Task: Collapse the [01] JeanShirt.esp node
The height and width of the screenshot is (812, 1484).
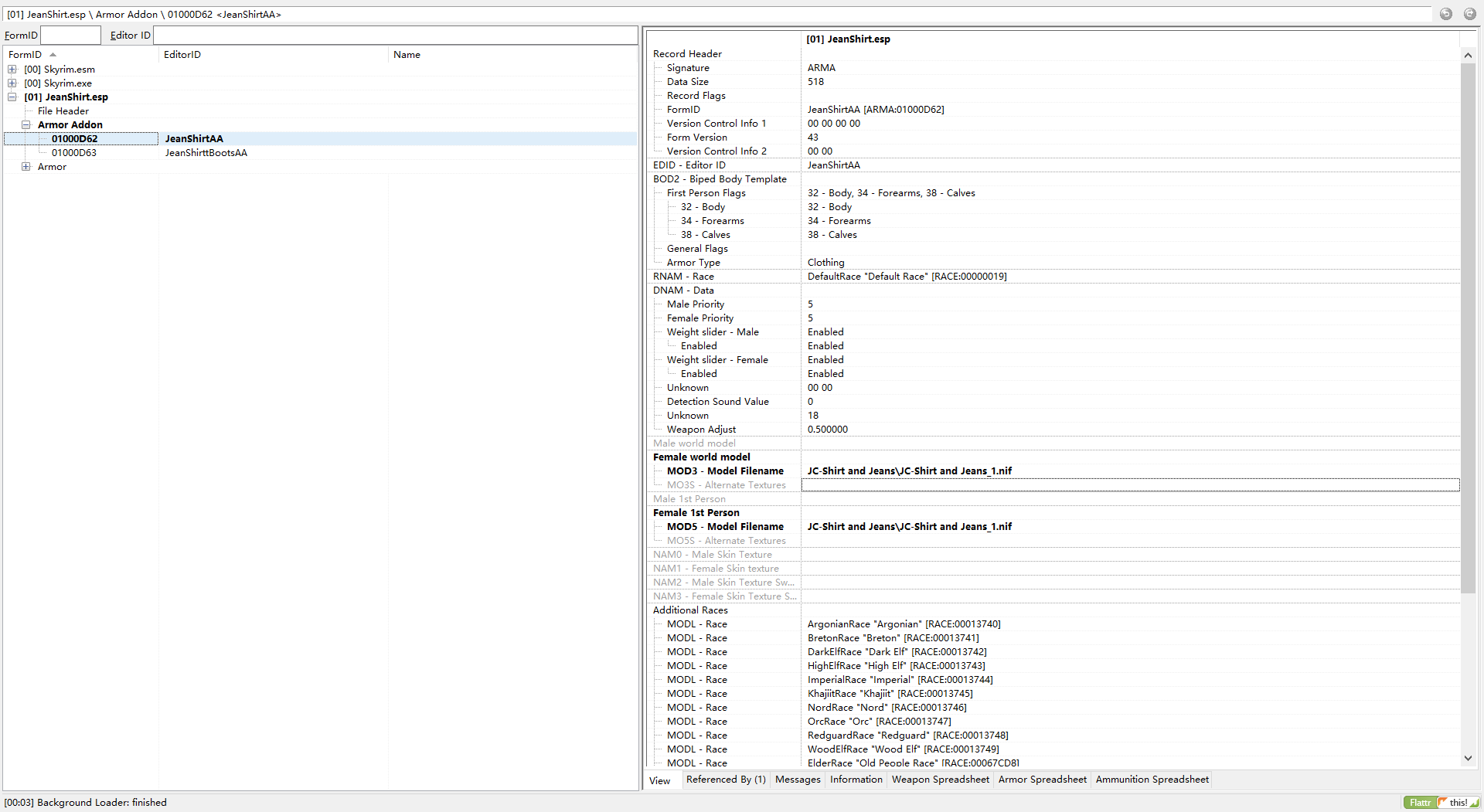Action: click(x=12, y=97)
